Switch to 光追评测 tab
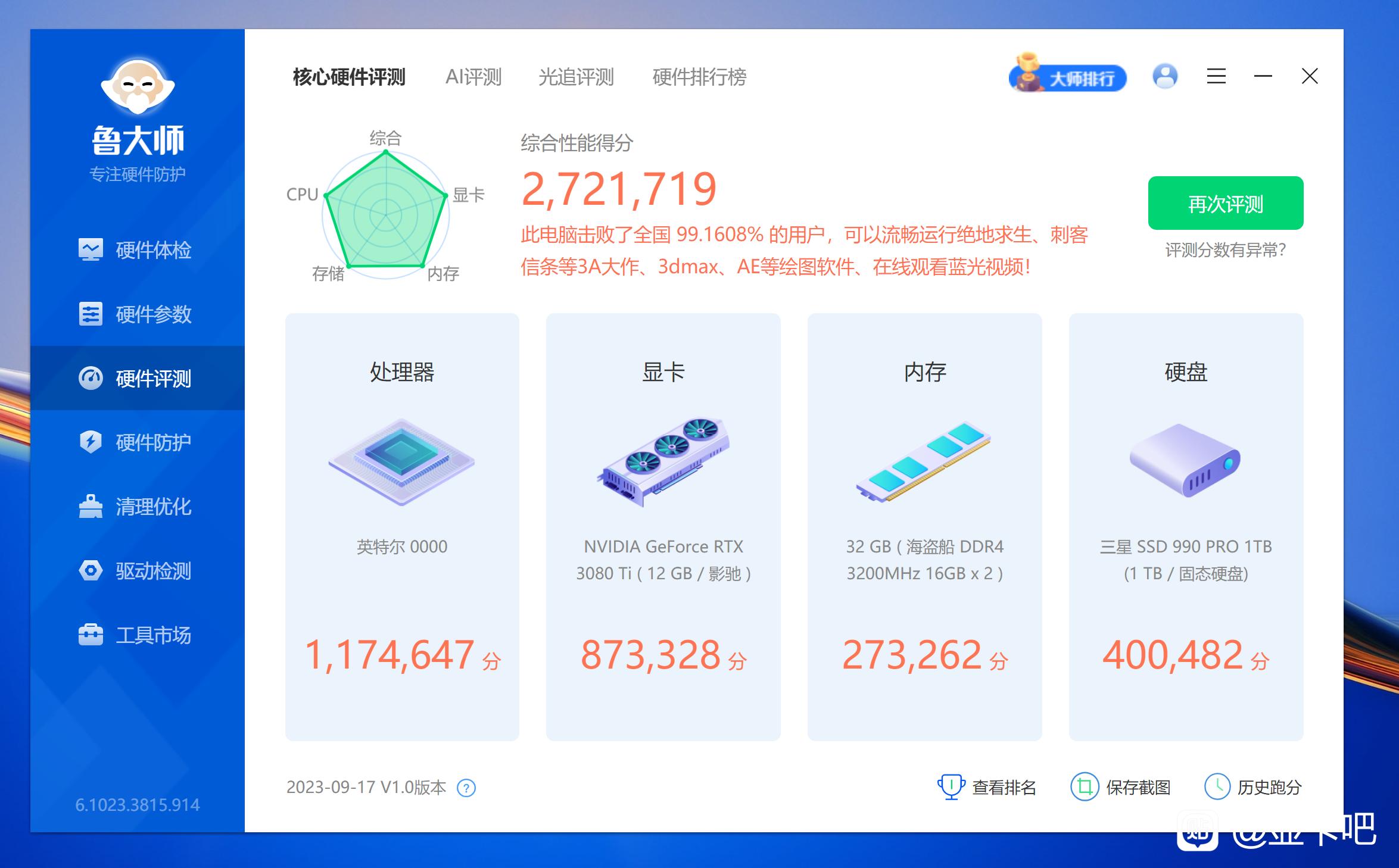Viewport: 1399px width, 868px height. pyautogui.click(x=576, y=77)
